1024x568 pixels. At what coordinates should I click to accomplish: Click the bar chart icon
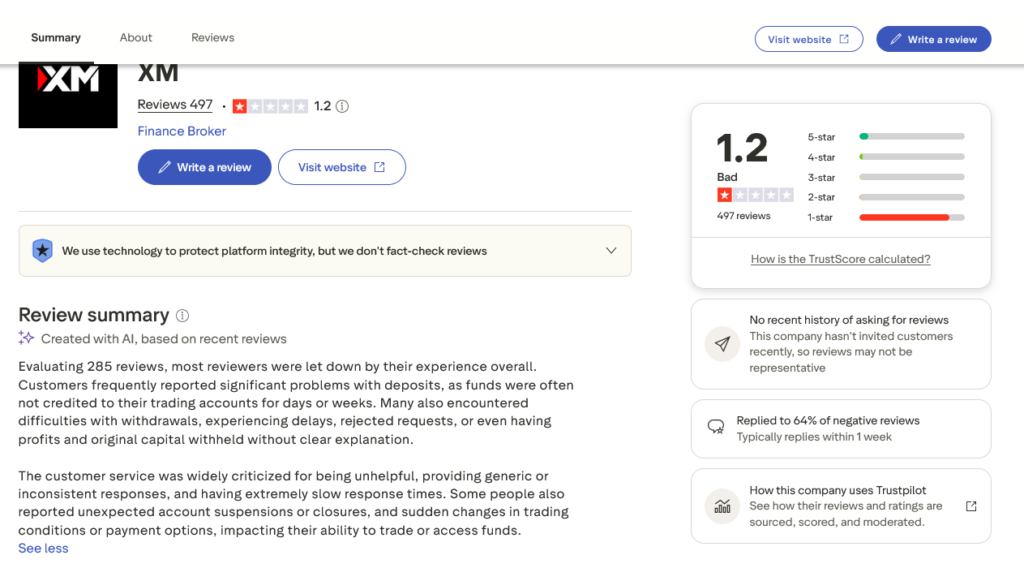(722, 506)
